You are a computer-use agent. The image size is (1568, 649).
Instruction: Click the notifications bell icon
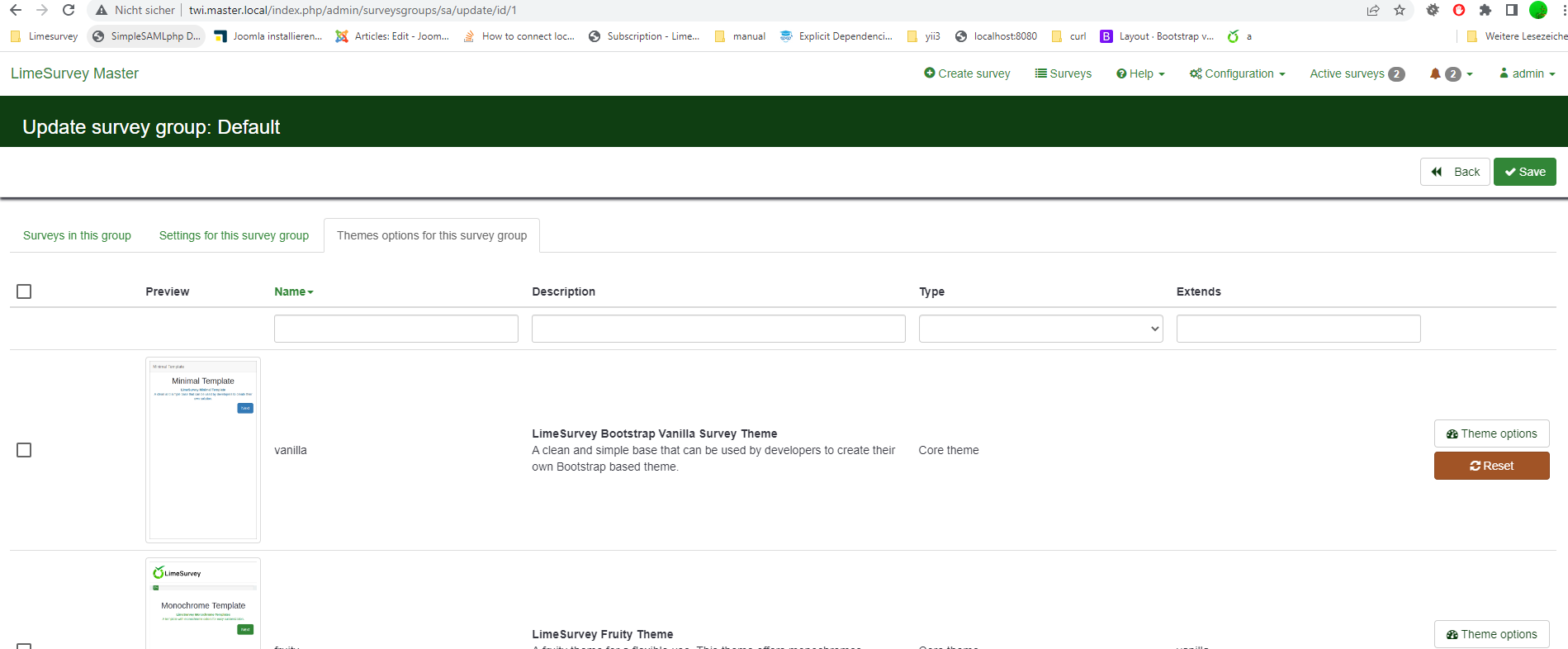coord(1435,73)
